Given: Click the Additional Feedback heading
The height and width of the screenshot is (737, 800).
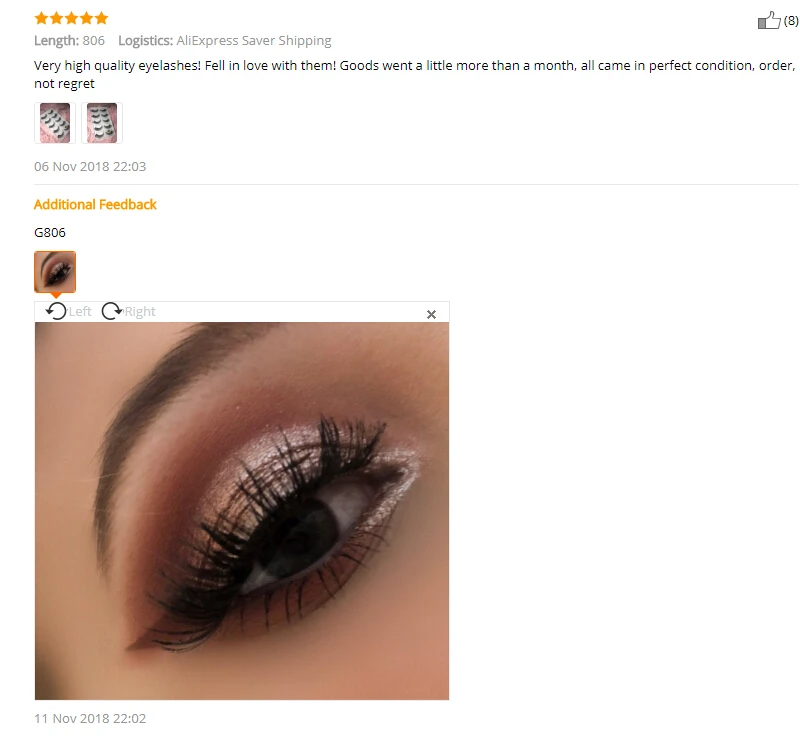Looking at the screenshot, I should (x=95, y=205).
